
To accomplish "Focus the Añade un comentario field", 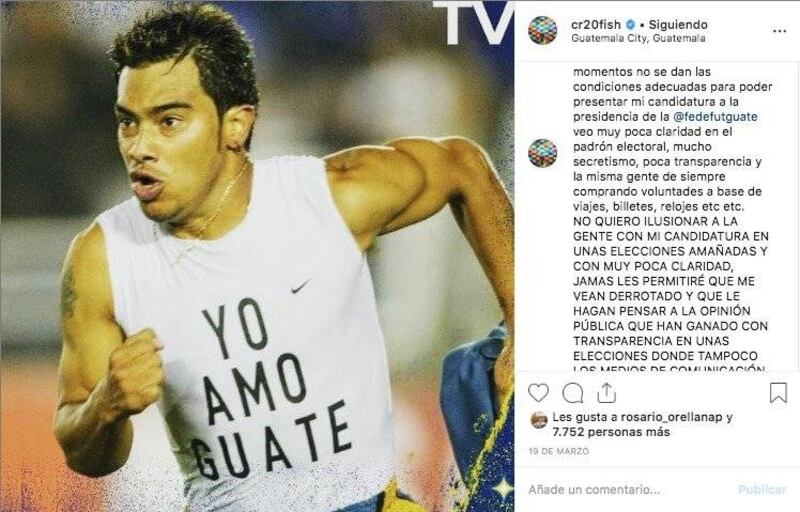I will (x=628, y=490).
